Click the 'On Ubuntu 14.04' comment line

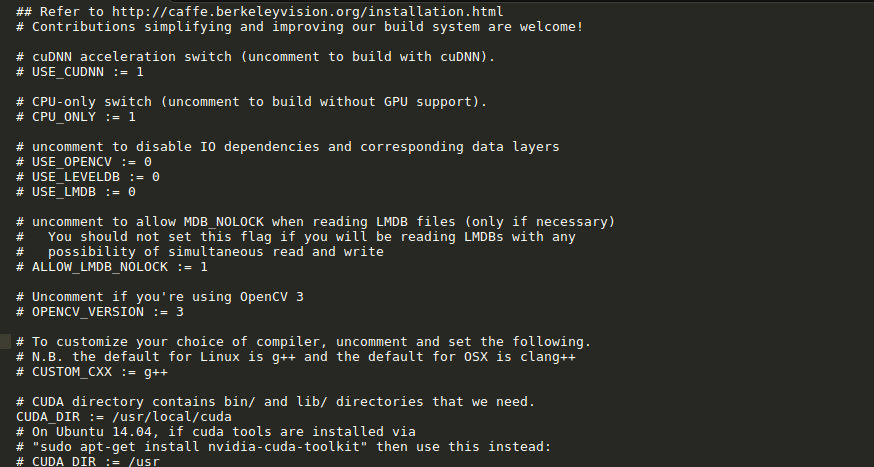click(x=216, y=432)
